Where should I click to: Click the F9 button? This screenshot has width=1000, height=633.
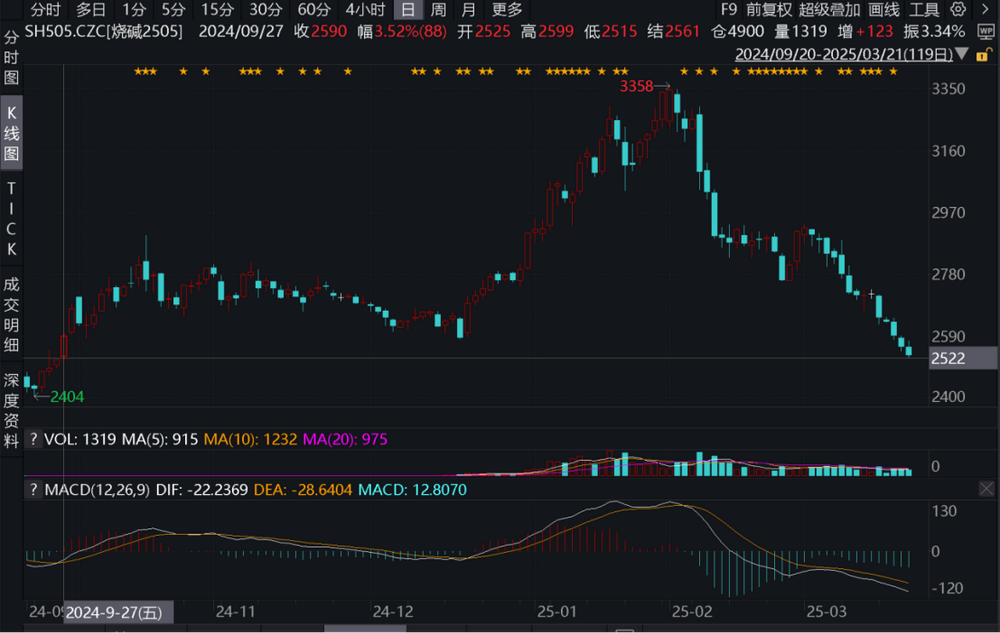tap(729, 10)
